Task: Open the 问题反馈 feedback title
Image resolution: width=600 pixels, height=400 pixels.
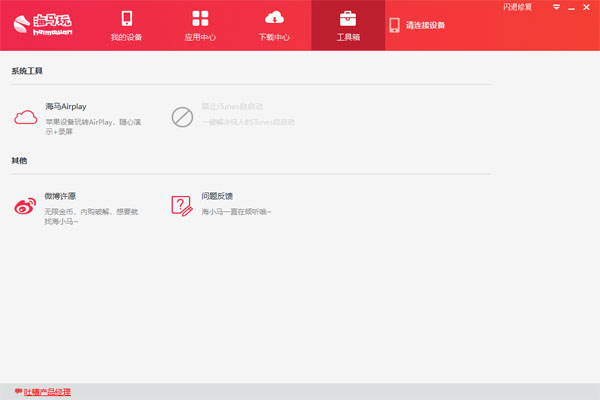Action: (217, 196)
